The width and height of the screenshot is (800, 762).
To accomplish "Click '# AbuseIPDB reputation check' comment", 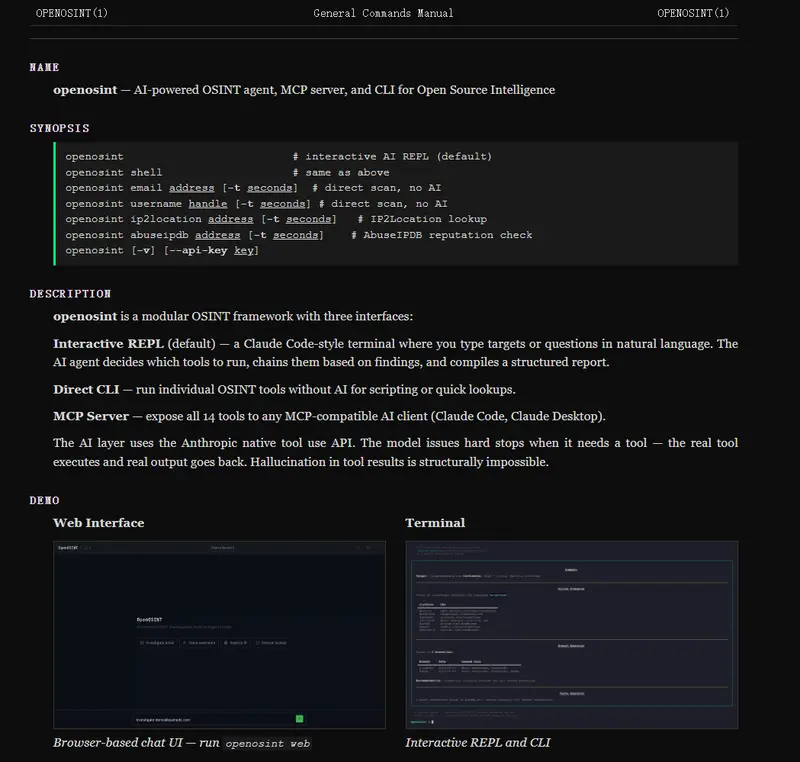I will coord(441,235).
